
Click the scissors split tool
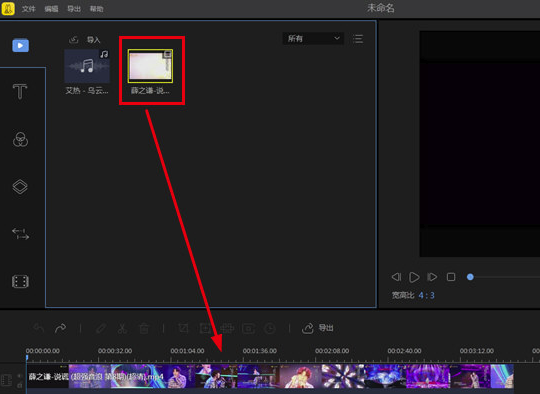pos(122,328)
